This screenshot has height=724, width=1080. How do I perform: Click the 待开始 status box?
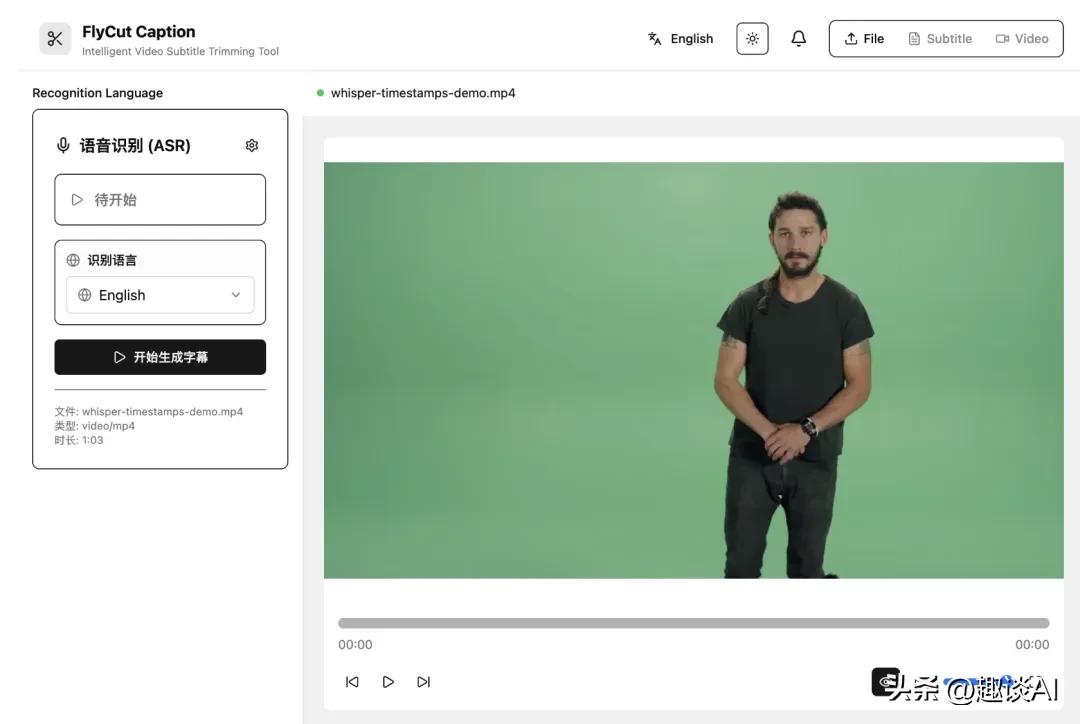tap(160, 200)
